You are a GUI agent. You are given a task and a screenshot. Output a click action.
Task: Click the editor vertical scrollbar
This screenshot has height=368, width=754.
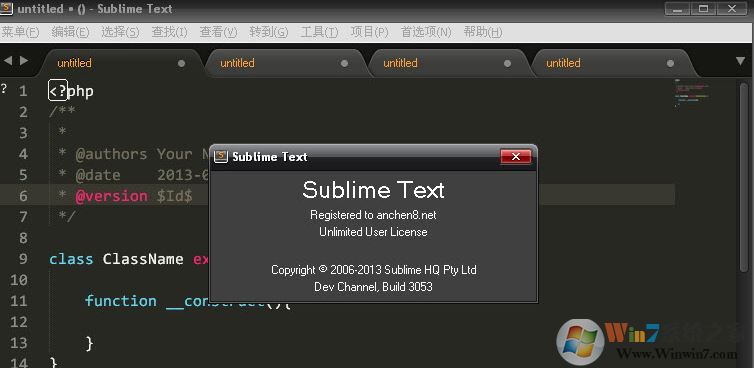(745, 178)
